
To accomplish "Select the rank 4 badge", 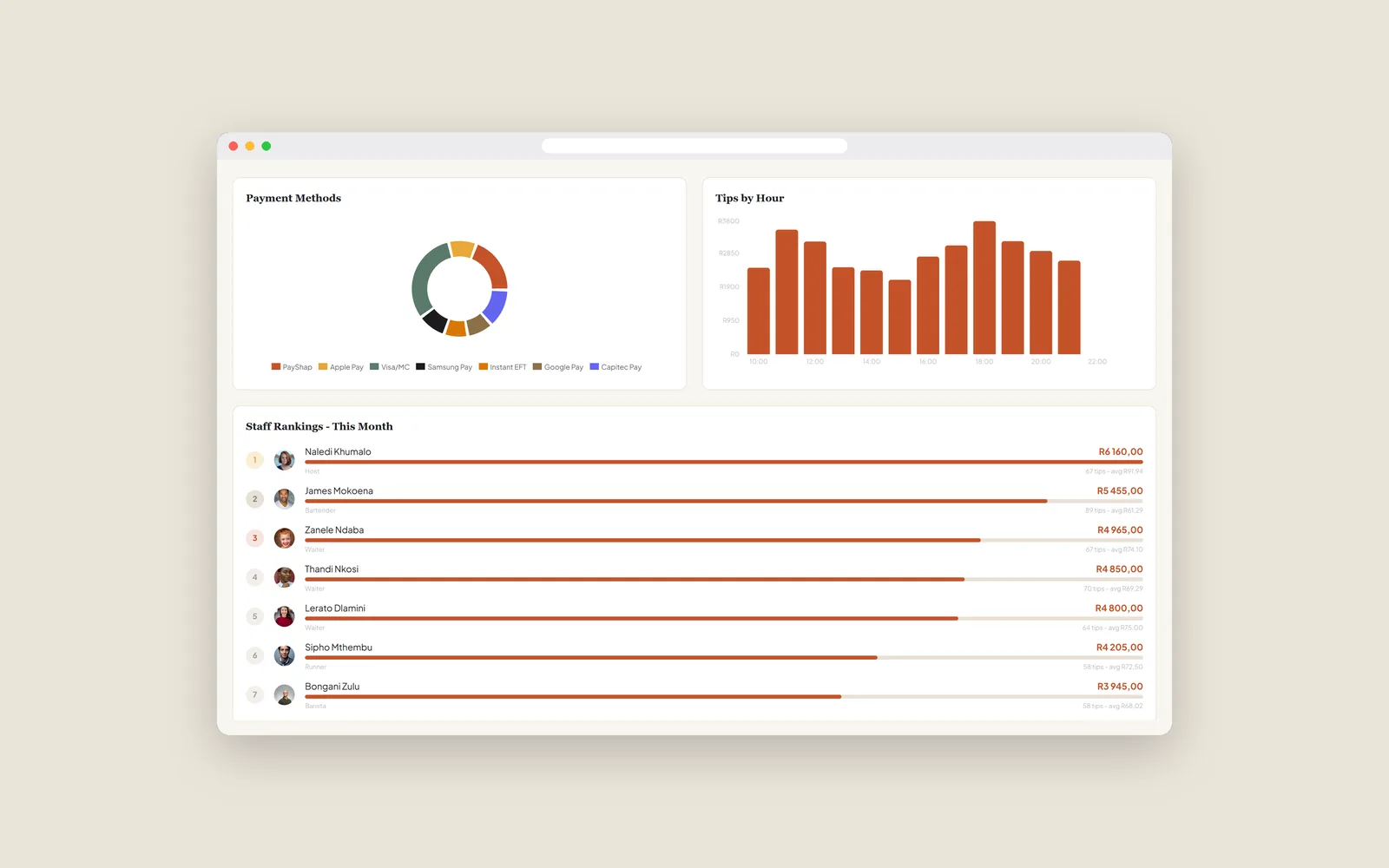I will (254, 577).
